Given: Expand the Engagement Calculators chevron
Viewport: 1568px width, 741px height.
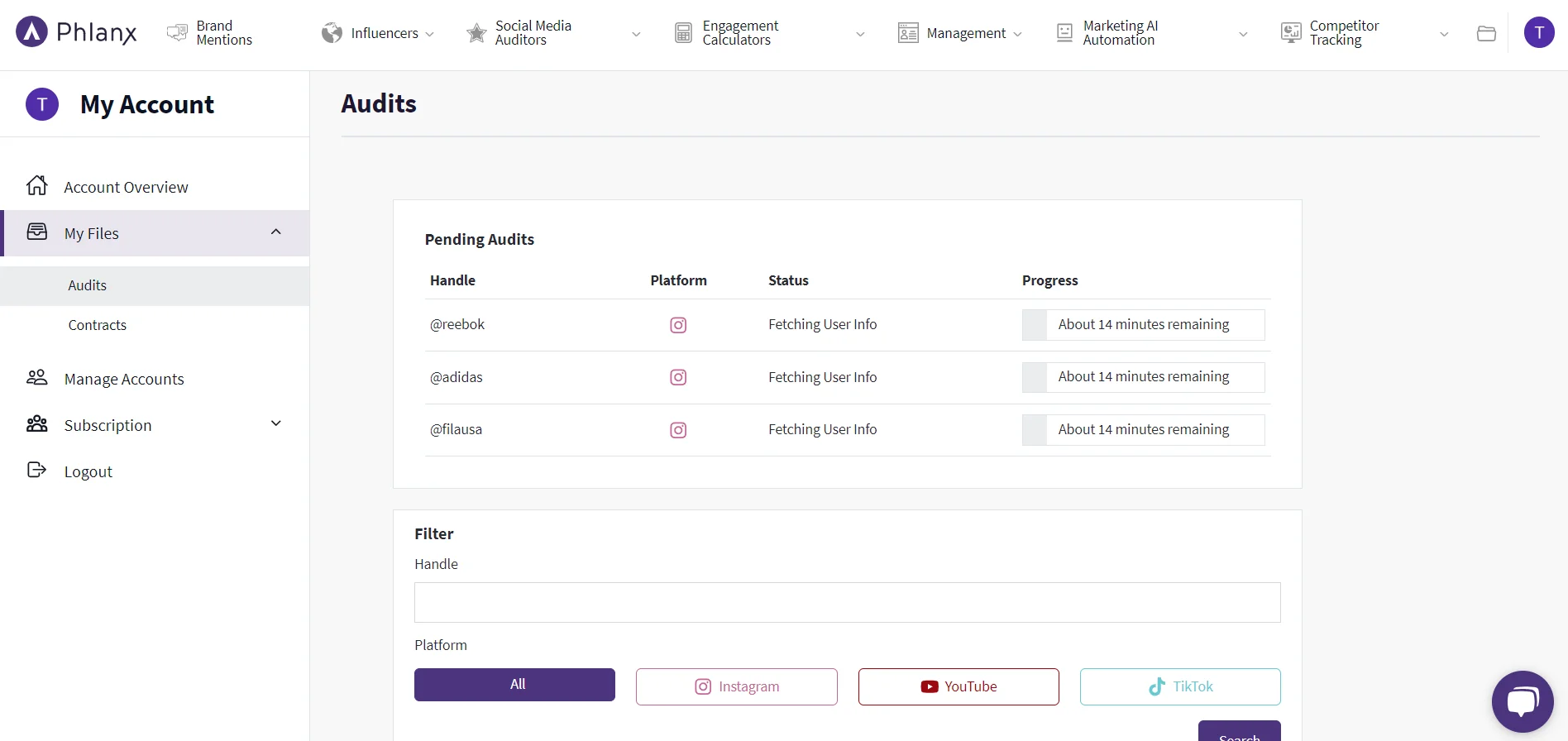Looking at the screenshot, I should click(860, 35).
